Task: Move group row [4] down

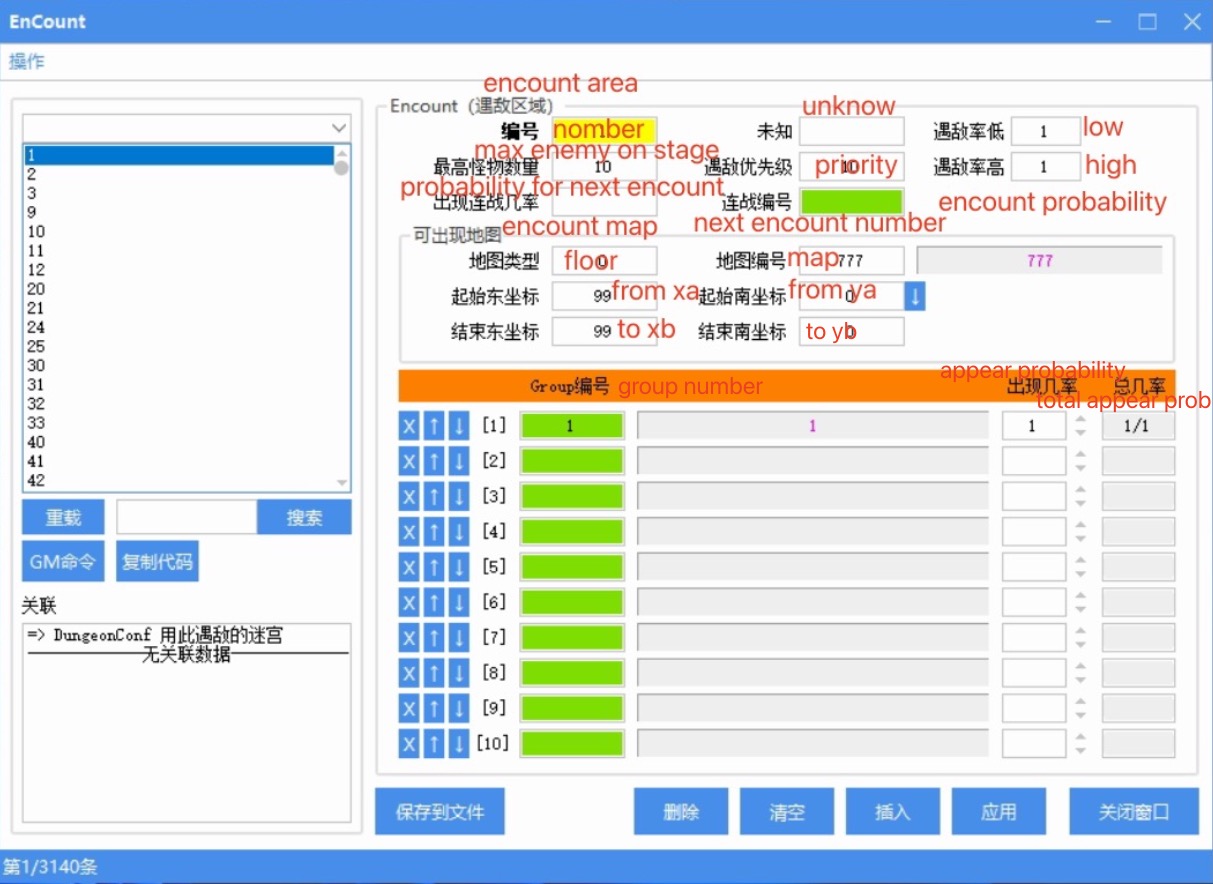Action: click(459, 532)
